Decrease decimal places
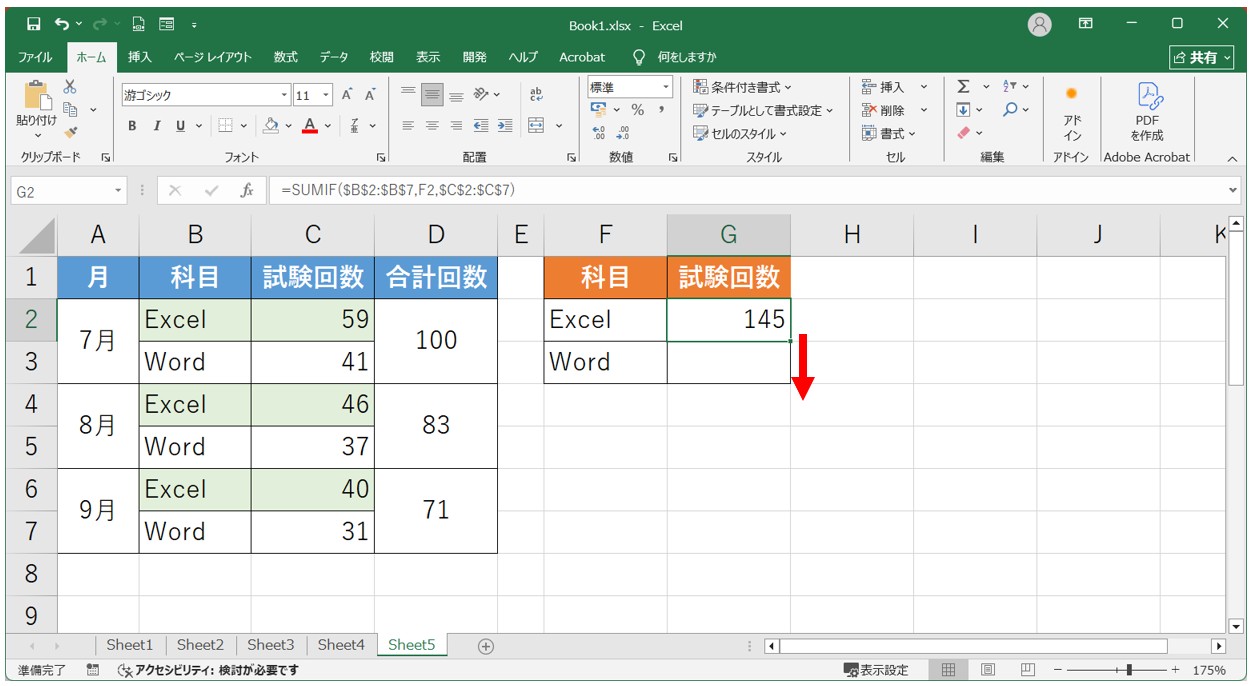 tap(623, 131)
